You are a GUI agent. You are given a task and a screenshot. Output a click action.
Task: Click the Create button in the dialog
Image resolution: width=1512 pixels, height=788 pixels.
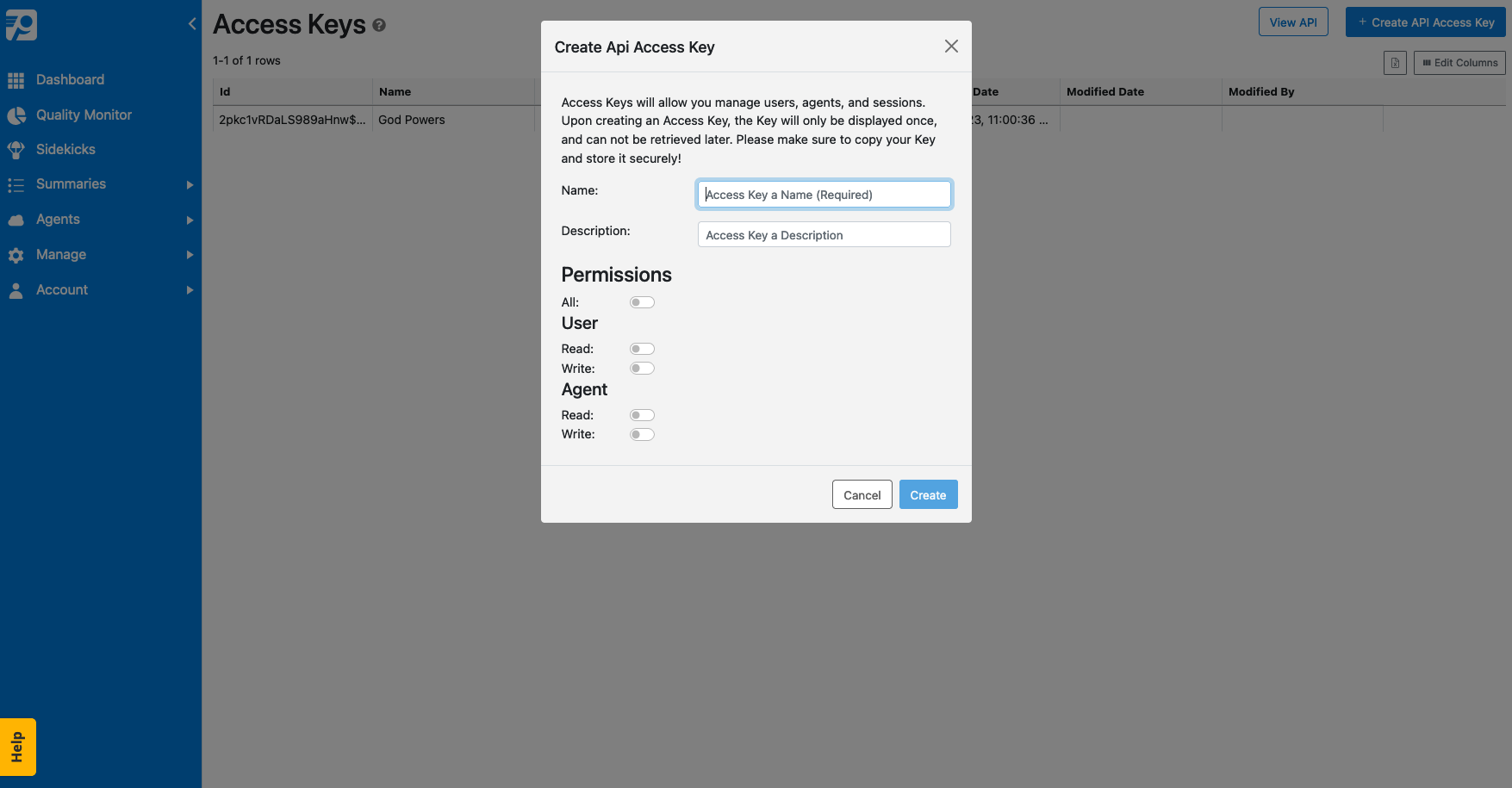[928, 494]
